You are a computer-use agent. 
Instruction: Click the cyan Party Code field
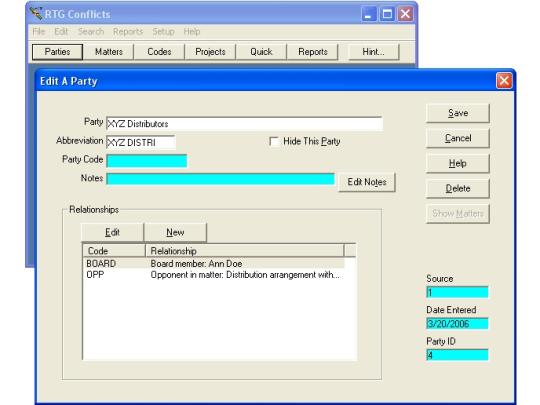(147, 161)
